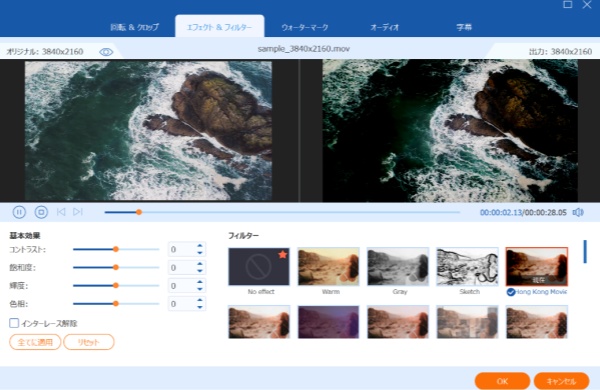Switch to ウォーターマーク tab
The height and width of the screenshot is (390, 600).
(305, 27)
